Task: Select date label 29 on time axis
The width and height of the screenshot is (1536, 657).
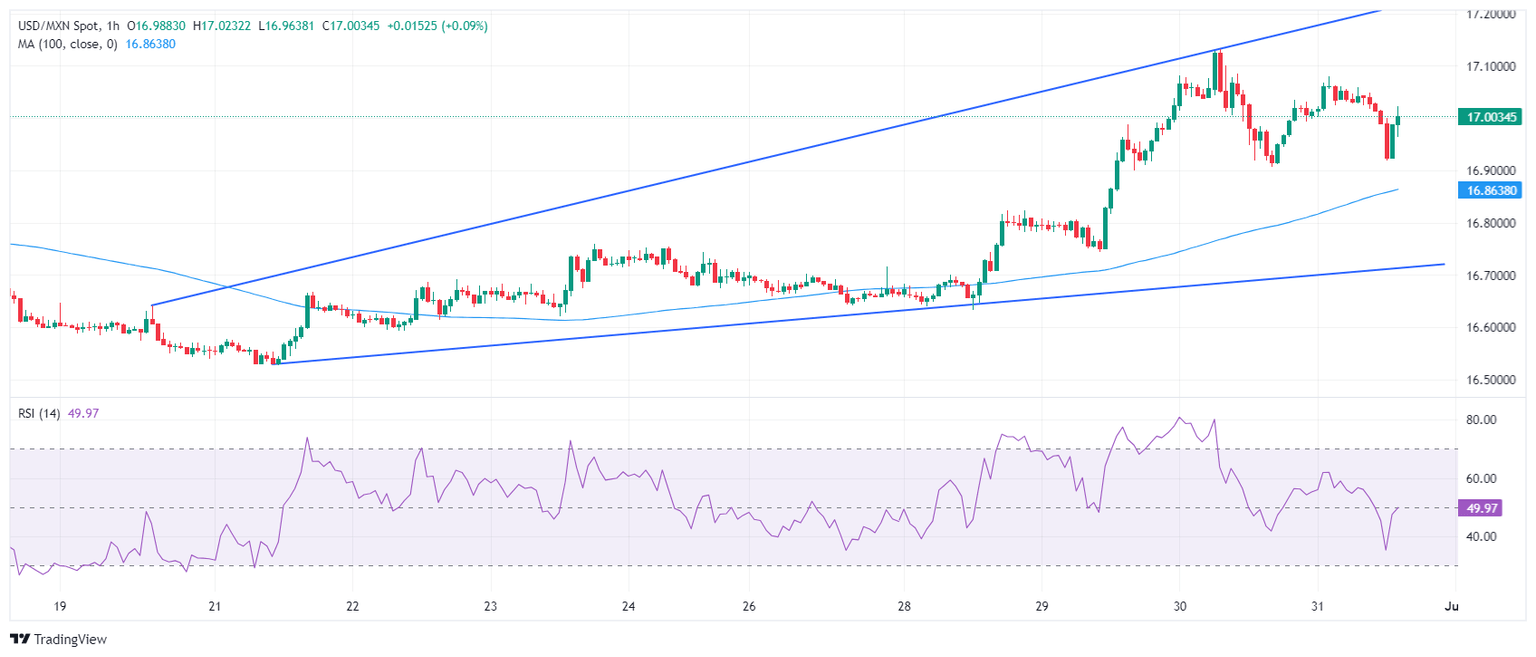Action: 1041,606
